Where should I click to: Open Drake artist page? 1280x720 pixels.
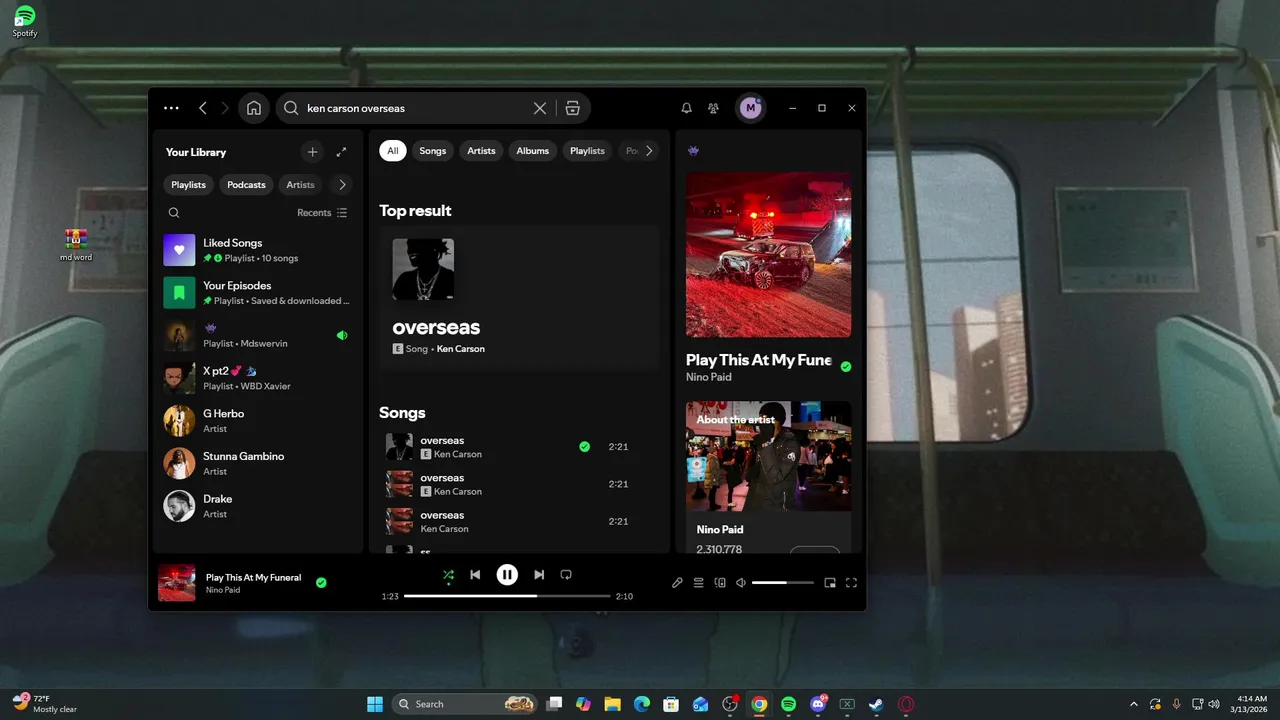pos(257,506)
